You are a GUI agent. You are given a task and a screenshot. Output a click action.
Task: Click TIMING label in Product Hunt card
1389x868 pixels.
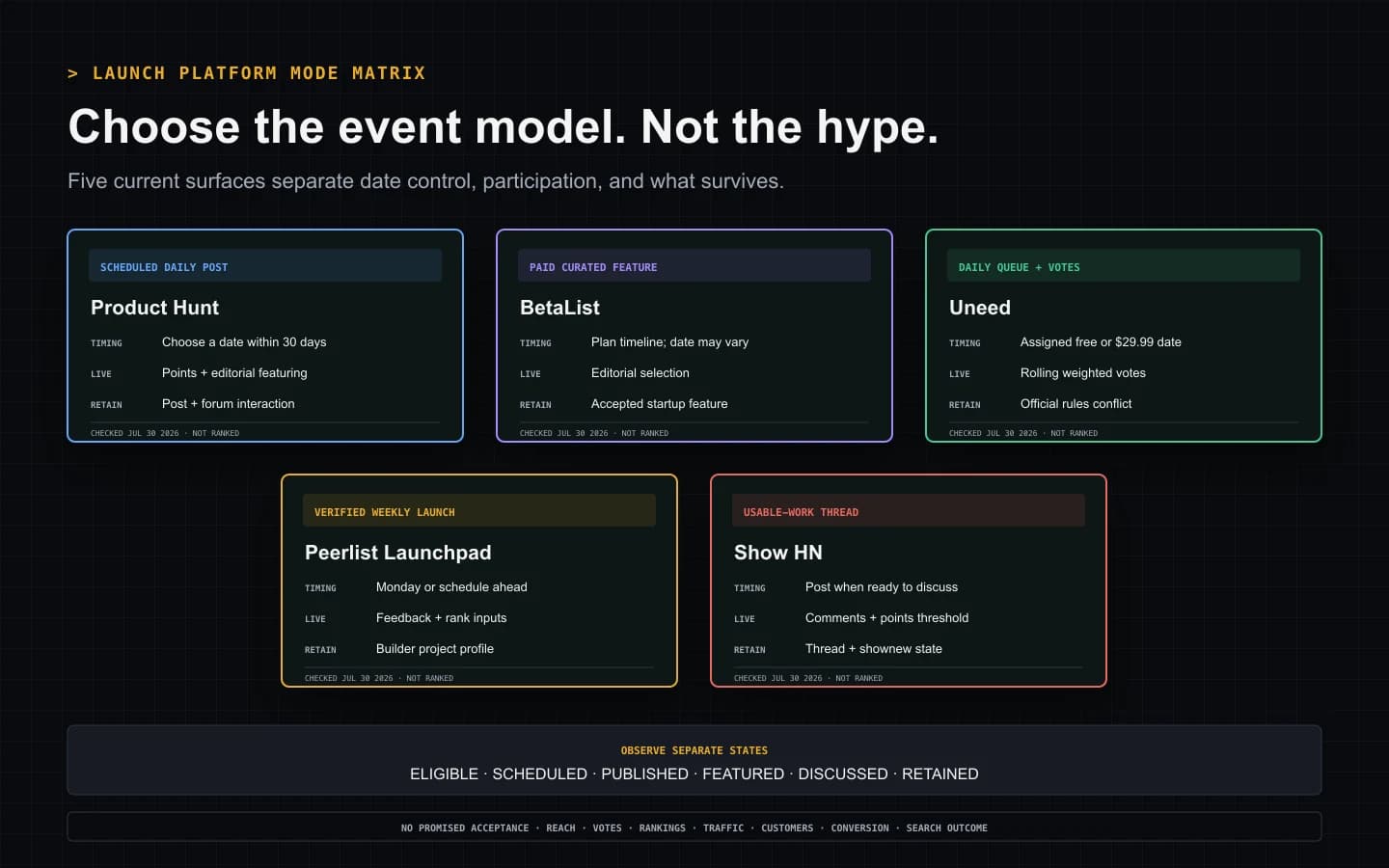pos(106,343)
